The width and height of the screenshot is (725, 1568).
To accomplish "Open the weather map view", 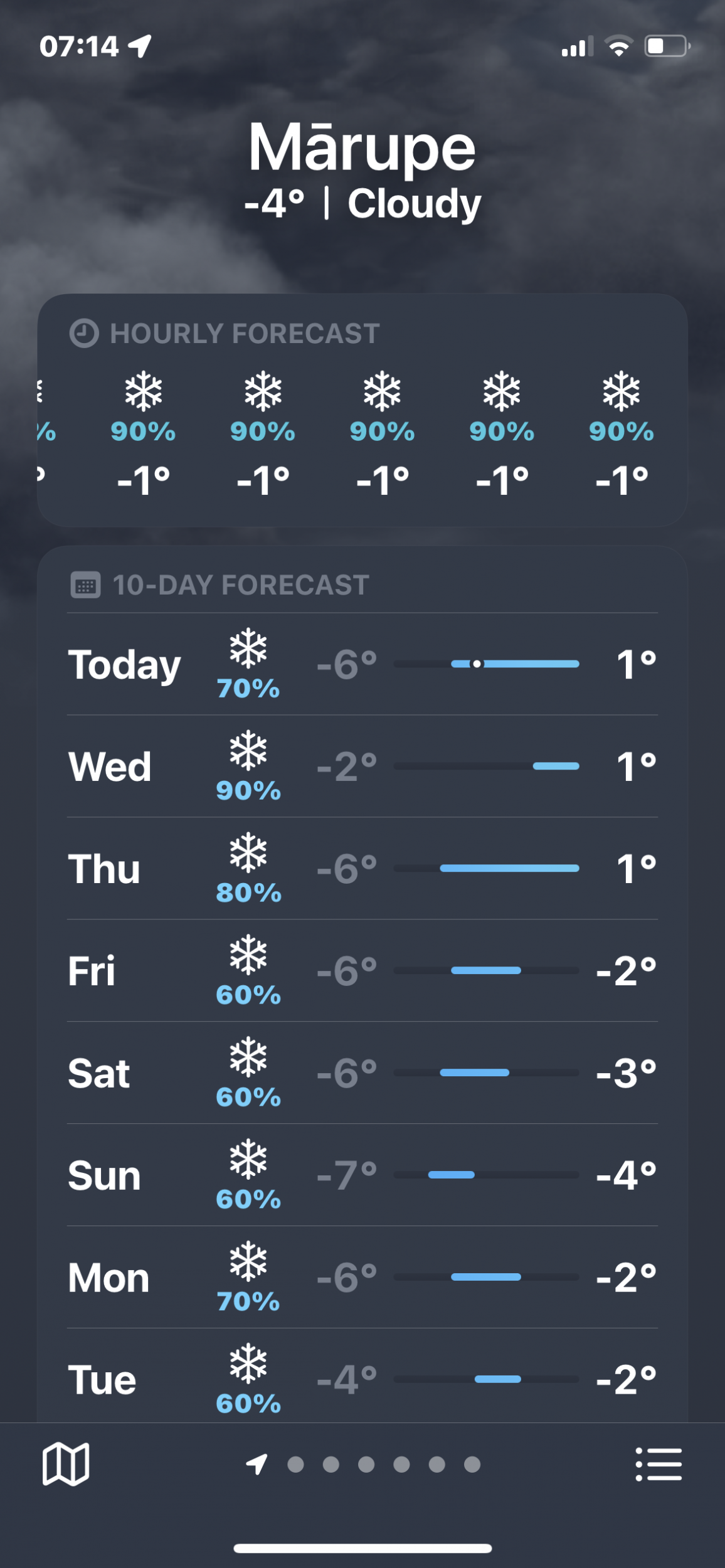I will [66, 1464].
